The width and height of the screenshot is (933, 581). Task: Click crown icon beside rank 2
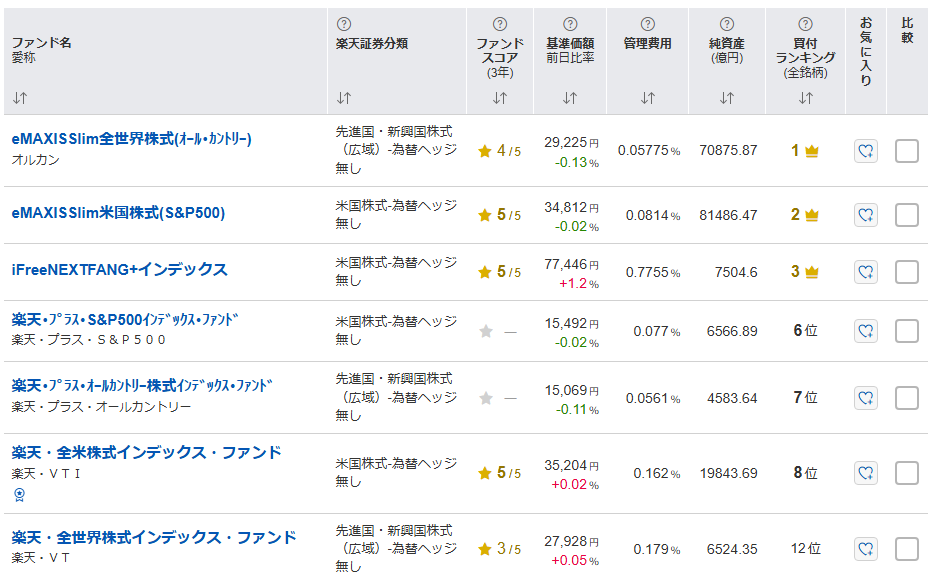click(x=812, y=215)
